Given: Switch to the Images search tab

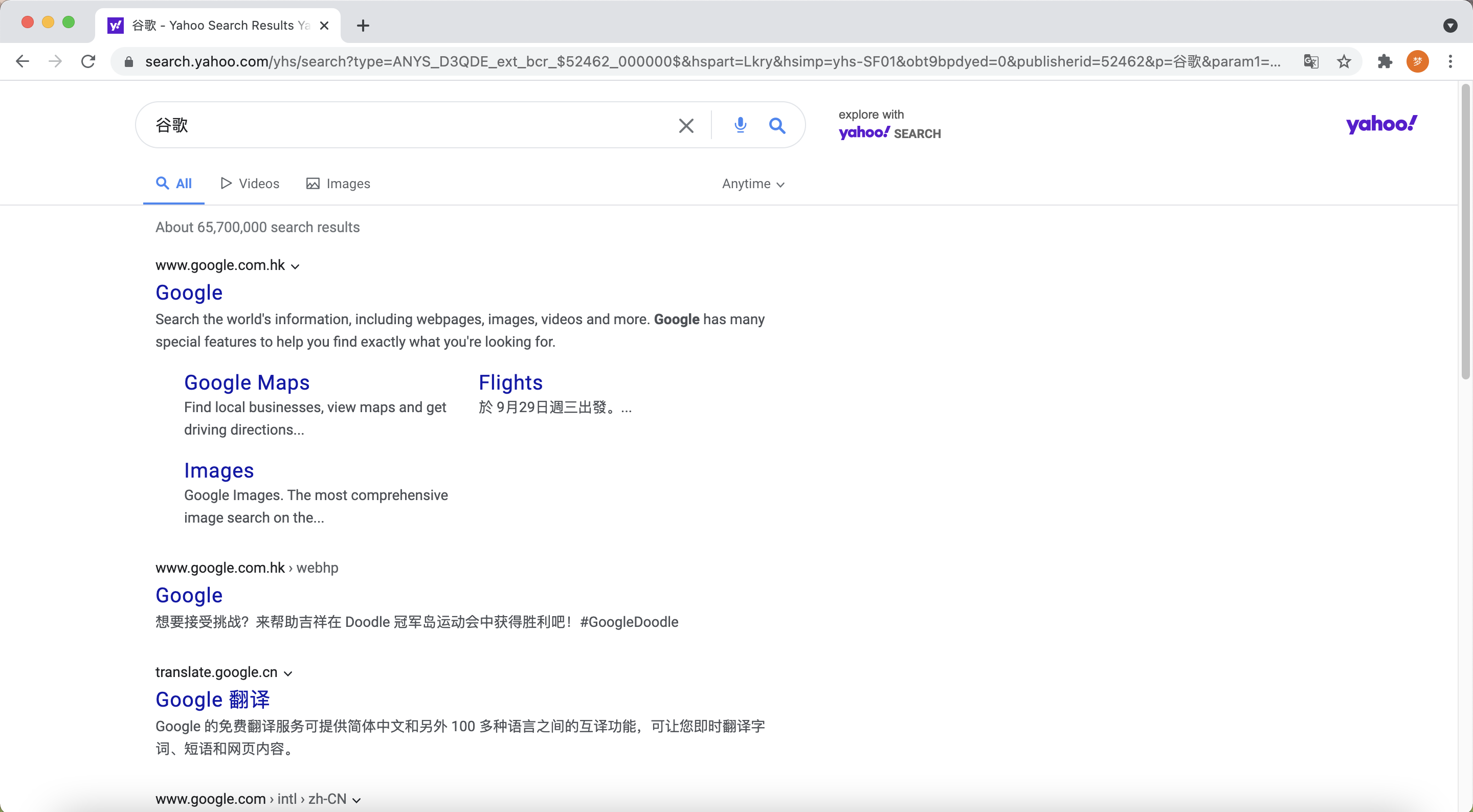Looking at the screenshot, I should coord(338,184).
